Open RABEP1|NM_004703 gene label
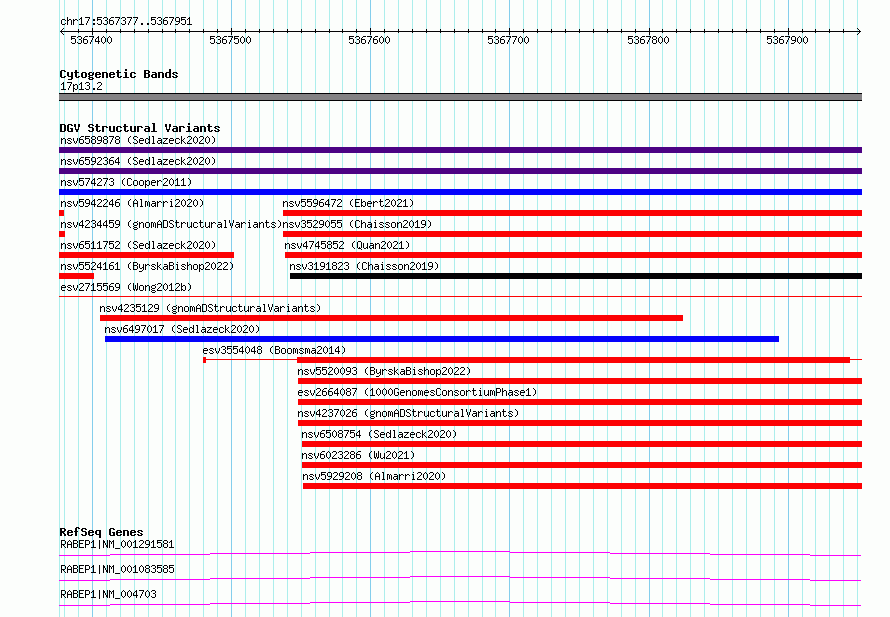This screenshot has width=890, height=617. (x=108, y=594)
